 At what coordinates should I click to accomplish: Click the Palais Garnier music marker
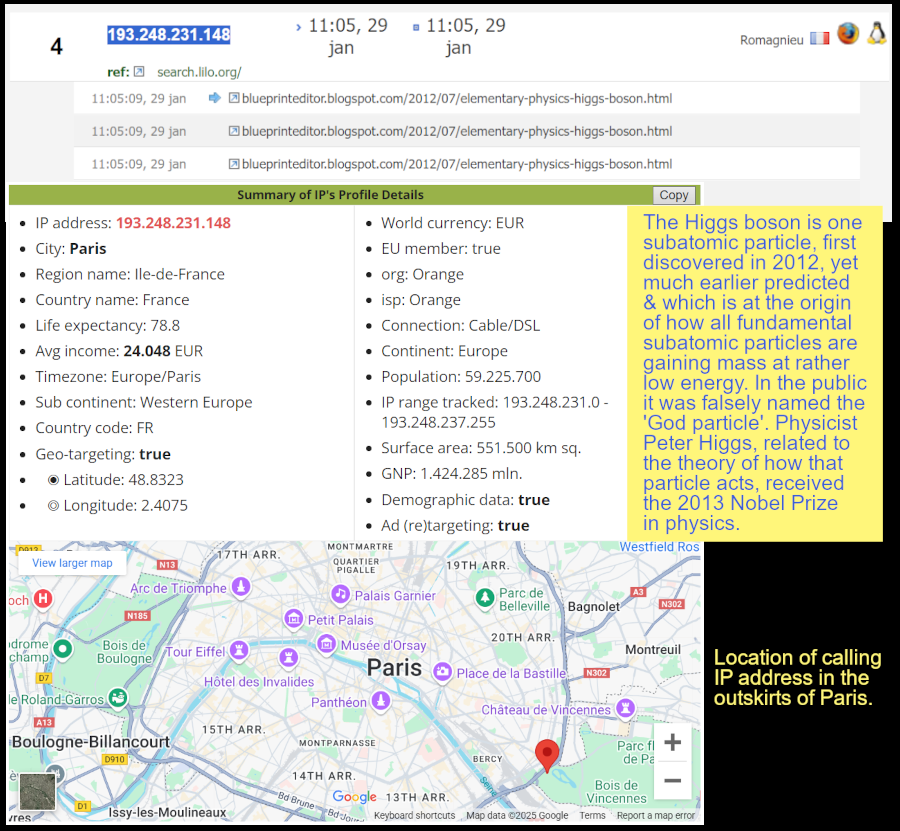340,594
